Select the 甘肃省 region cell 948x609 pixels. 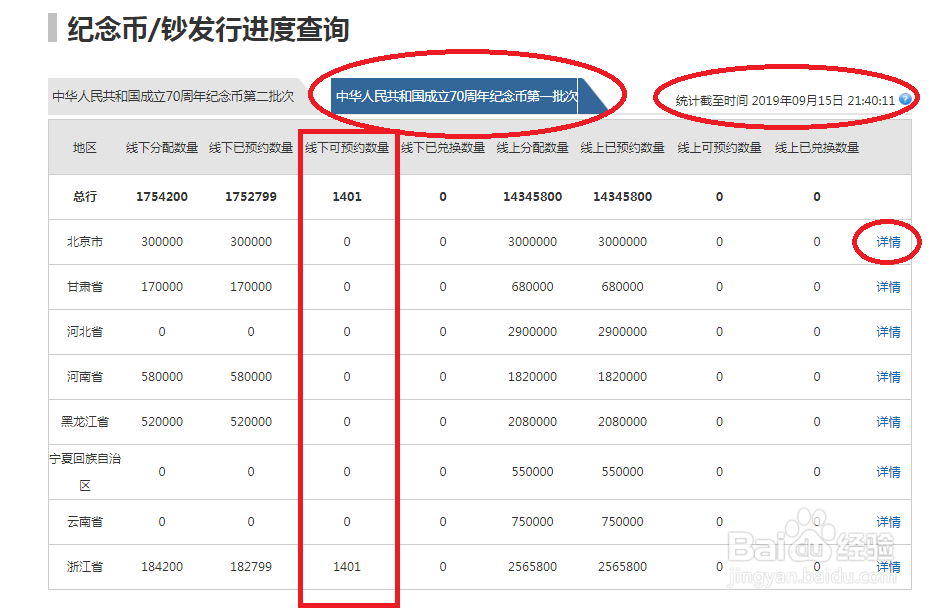85,287
